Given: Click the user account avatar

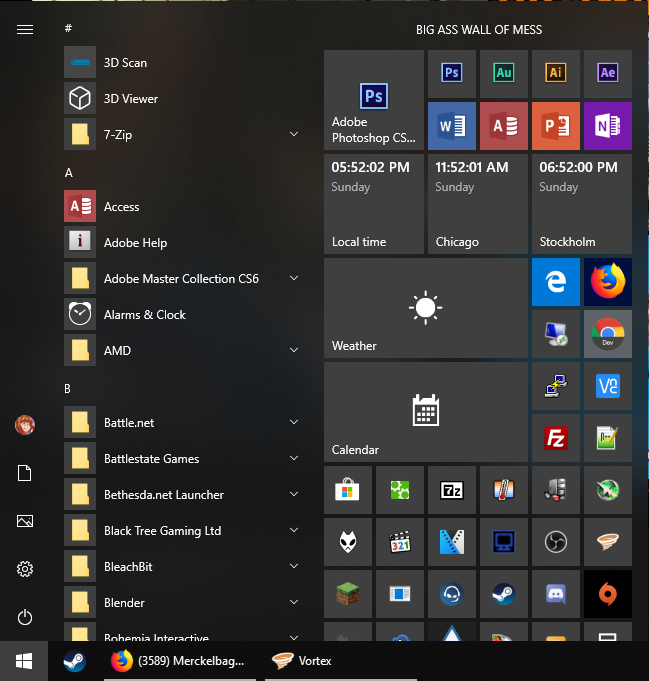Looking at the screenshot, I should click(x=25, y=425).
